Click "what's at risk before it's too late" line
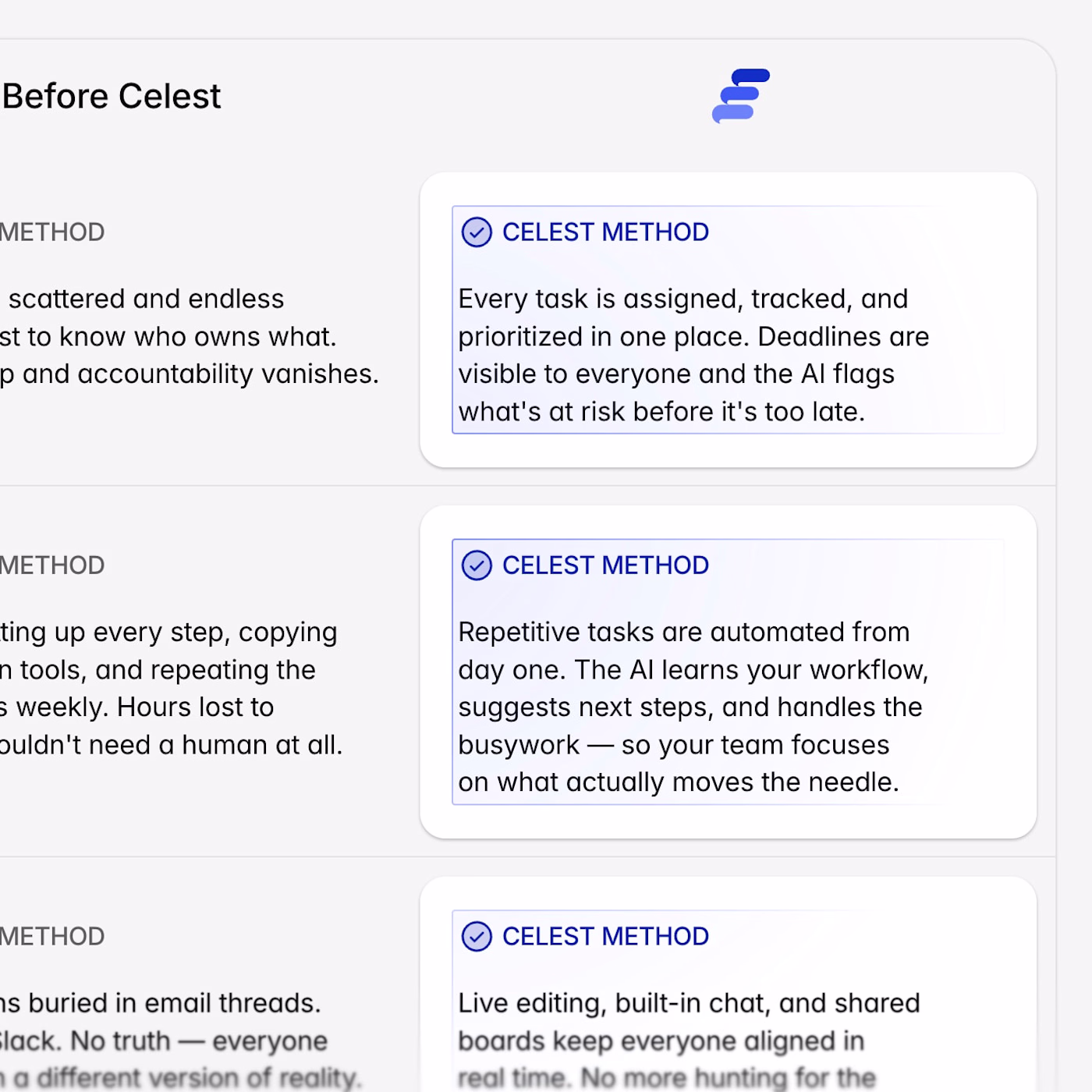Screen dimensions: 1092x1092 661,412
